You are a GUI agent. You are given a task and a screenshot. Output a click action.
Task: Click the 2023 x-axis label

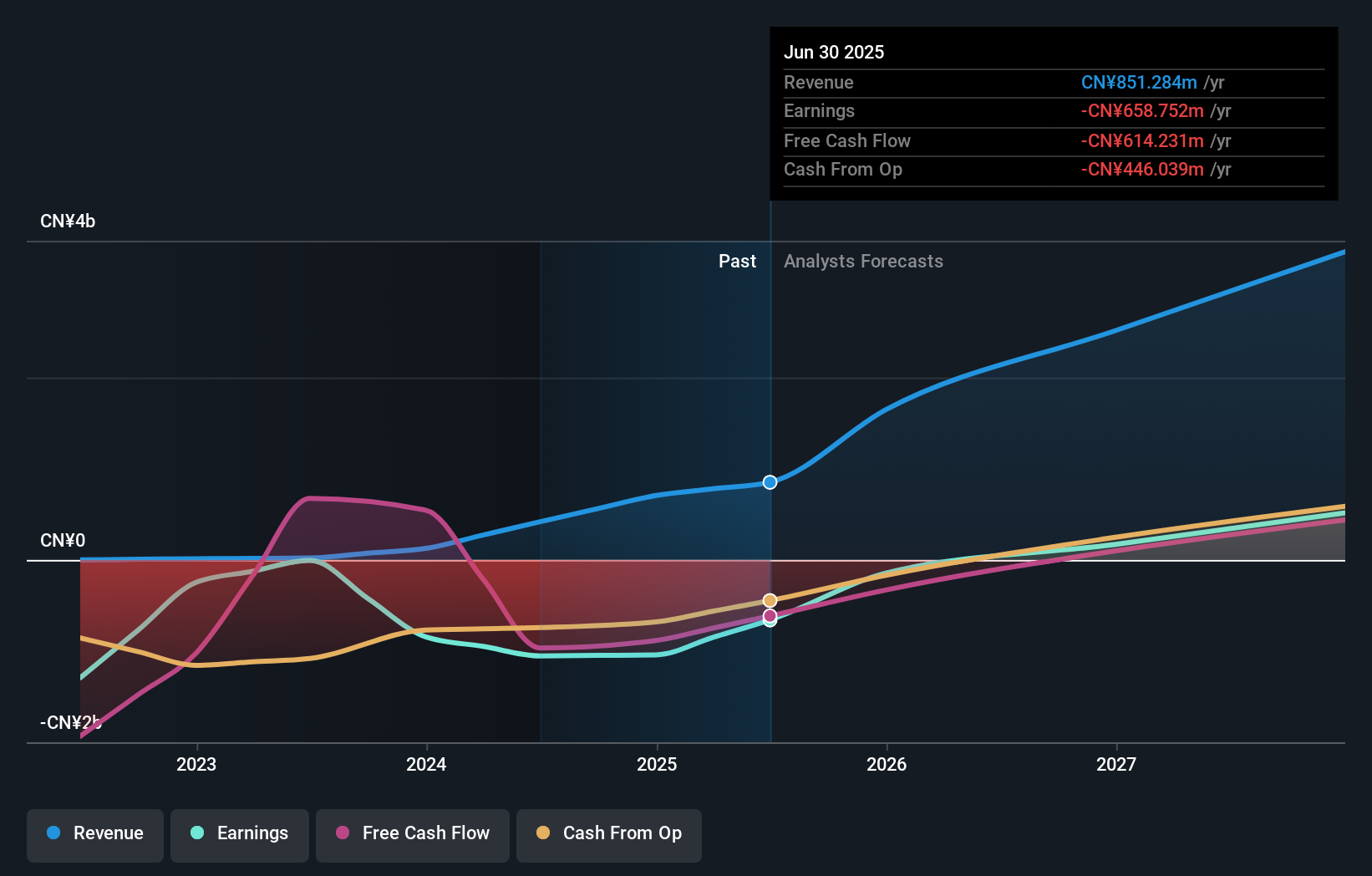[196, 764]
